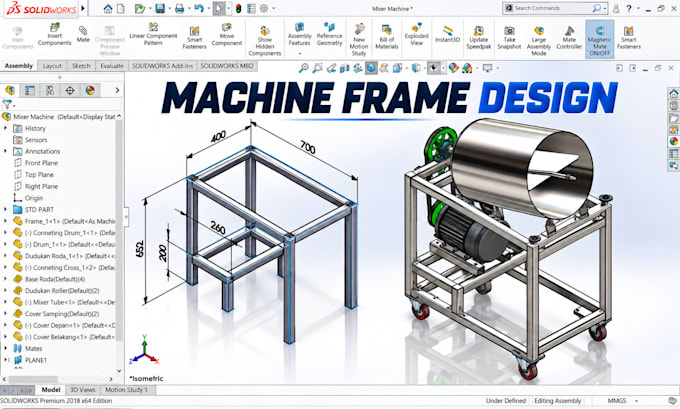Switch to the Layout tab
Screen dimensions: 680x409
[x=52, y=66]
